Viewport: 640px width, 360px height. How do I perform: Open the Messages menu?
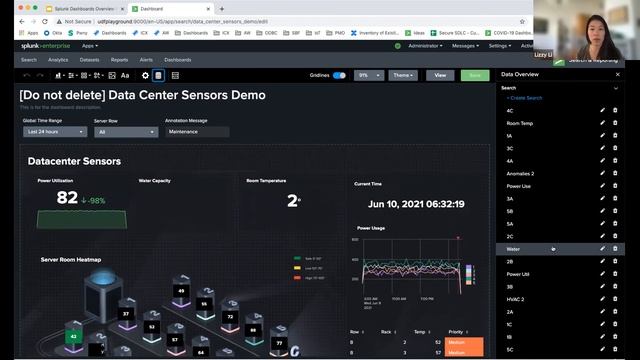click(x=465, y=46)
